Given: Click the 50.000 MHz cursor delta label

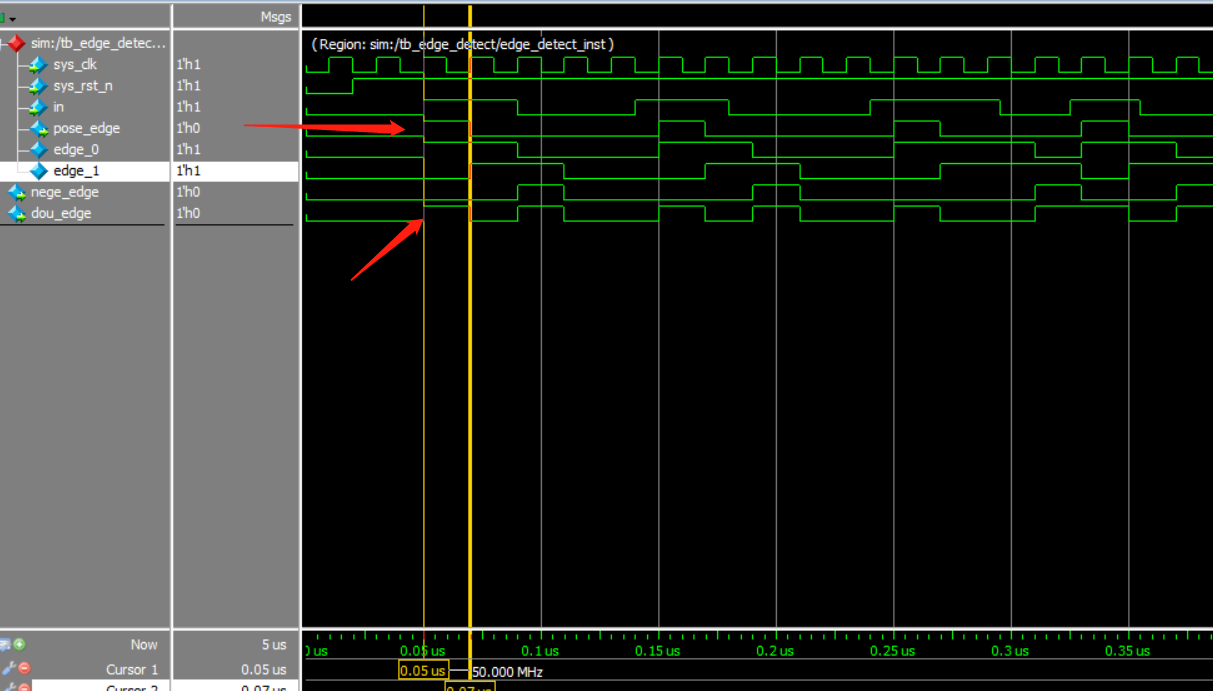Looking at the screenshot, I should coord(507,672).
